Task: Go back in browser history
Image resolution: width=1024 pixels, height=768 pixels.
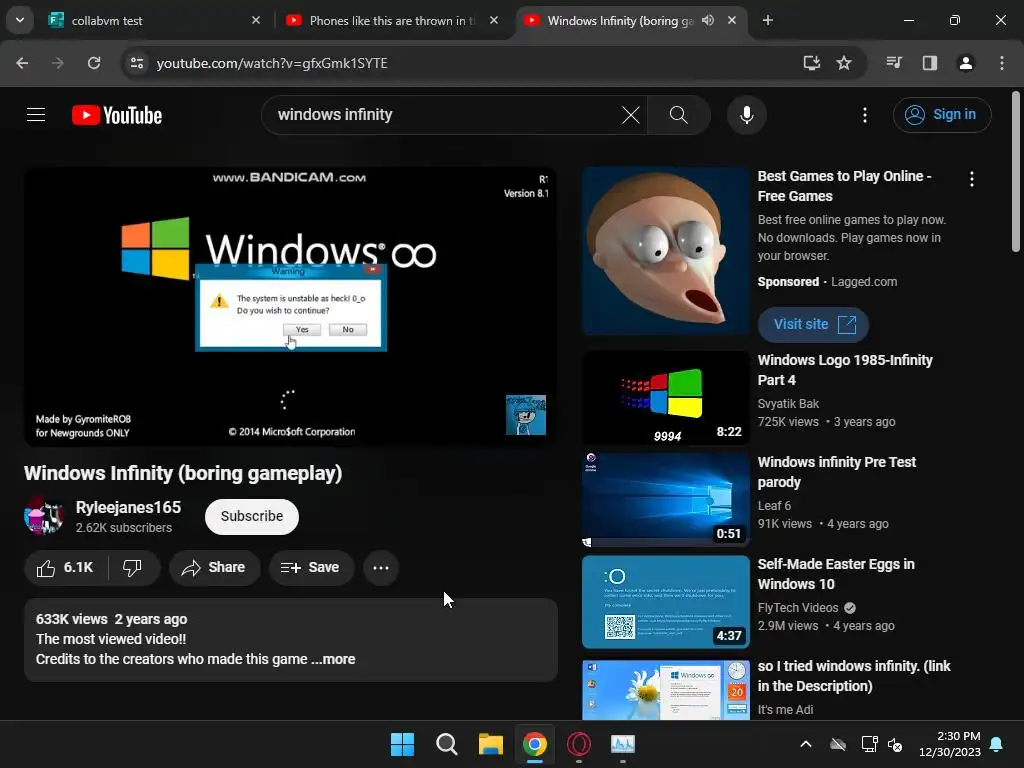Action: point(22,63)
